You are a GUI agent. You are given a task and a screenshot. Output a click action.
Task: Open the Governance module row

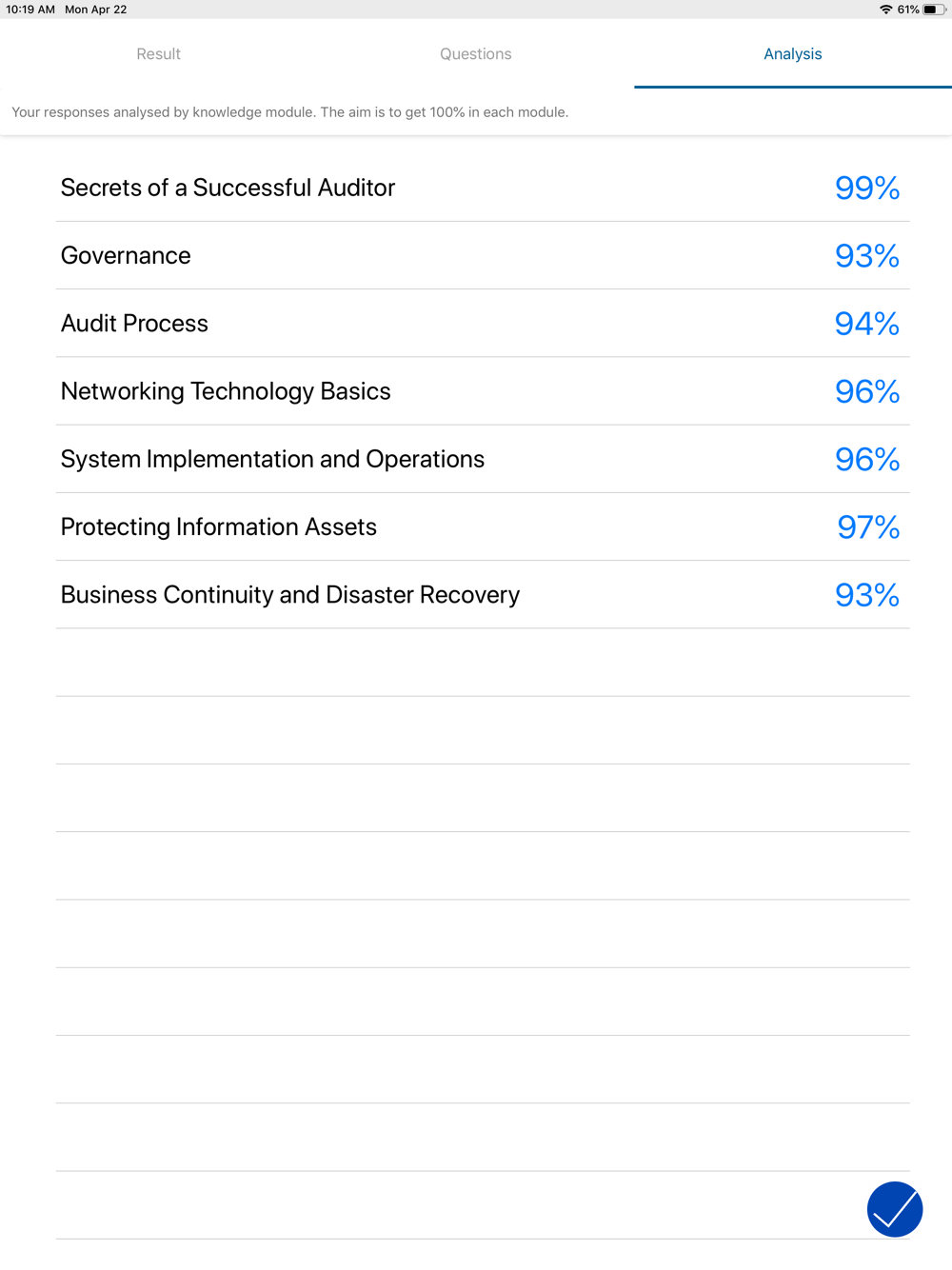483,255
